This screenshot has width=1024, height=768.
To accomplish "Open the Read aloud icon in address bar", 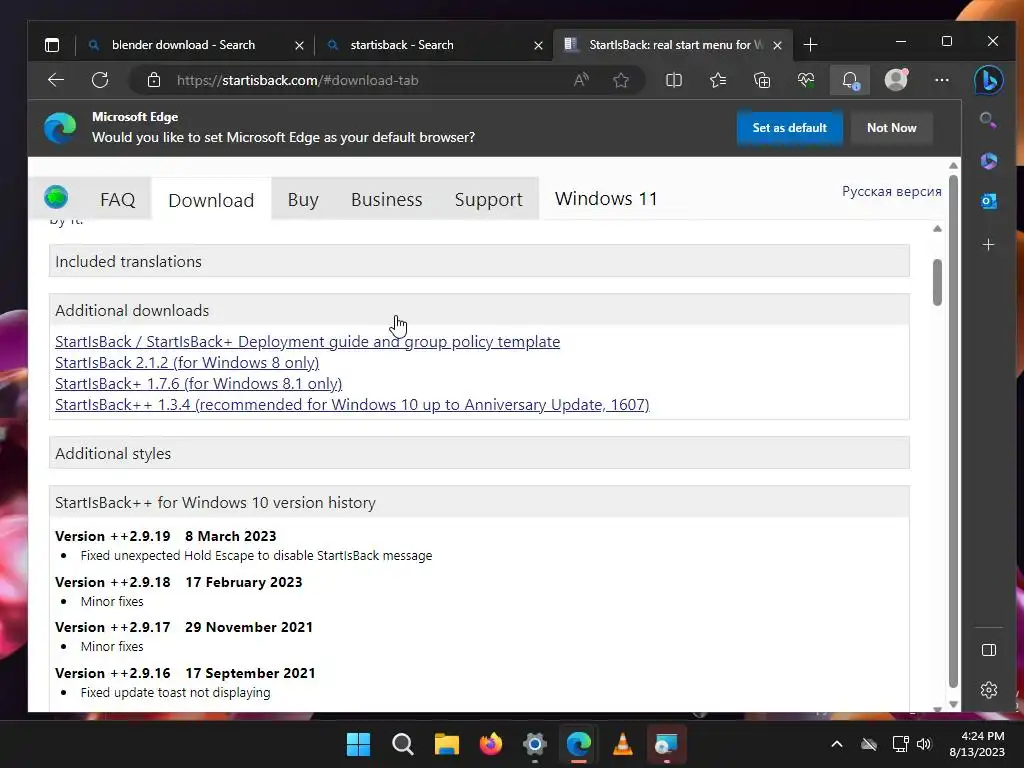I will 581,80.
